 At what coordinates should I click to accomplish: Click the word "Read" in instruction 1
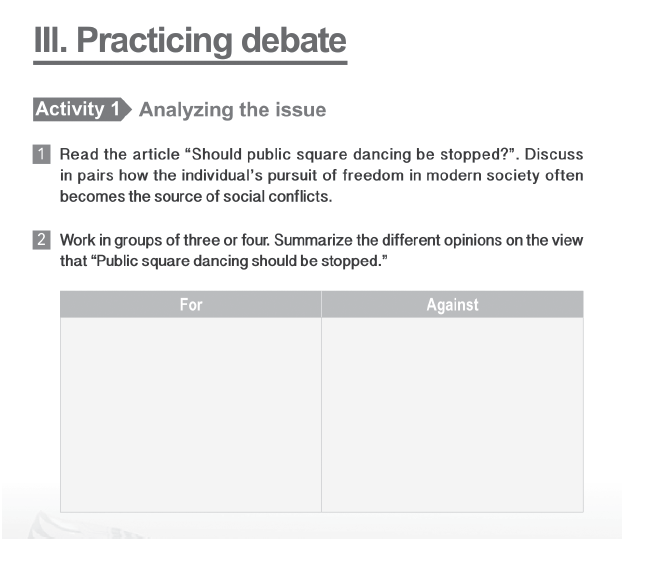[x=78, y=155]
